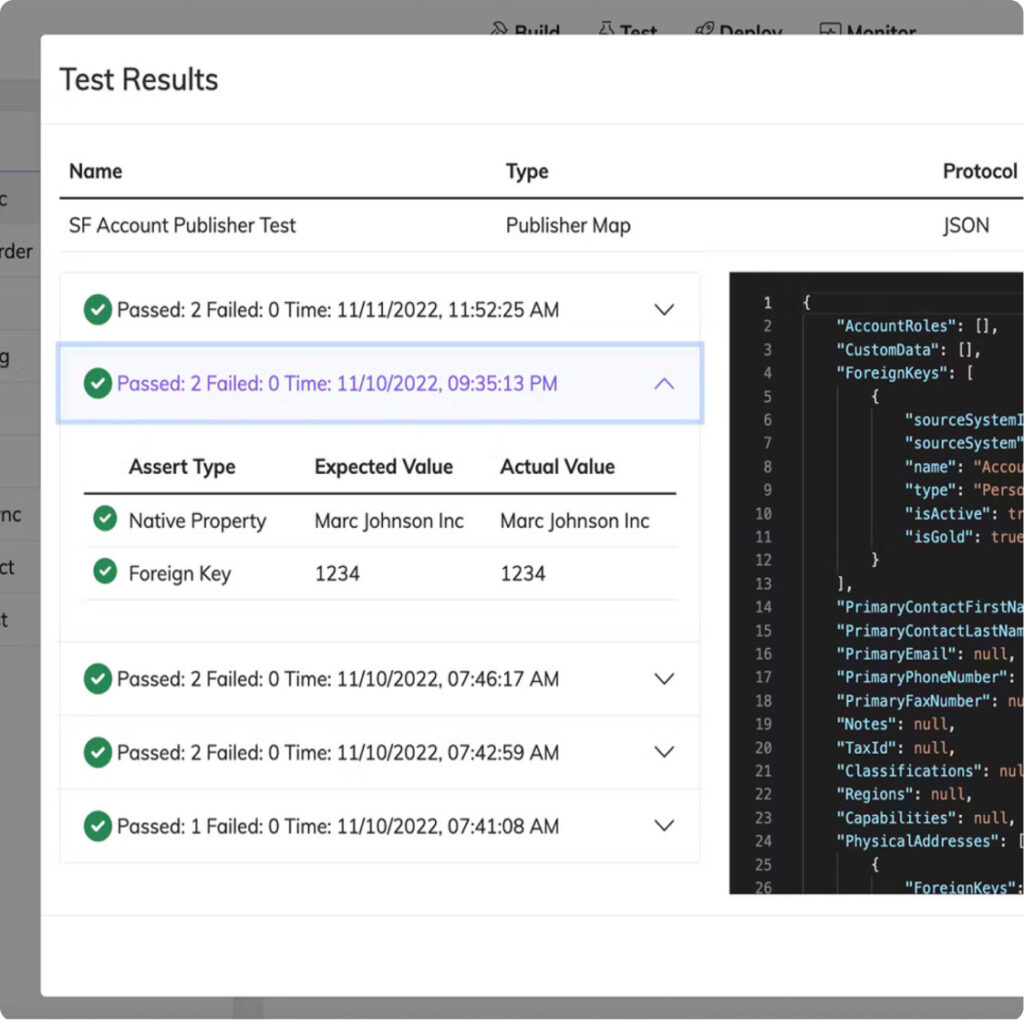Click green check icon beside 07:41:08 AM result
This screenshot has height=1021, width=1024.
pos(97,826)
